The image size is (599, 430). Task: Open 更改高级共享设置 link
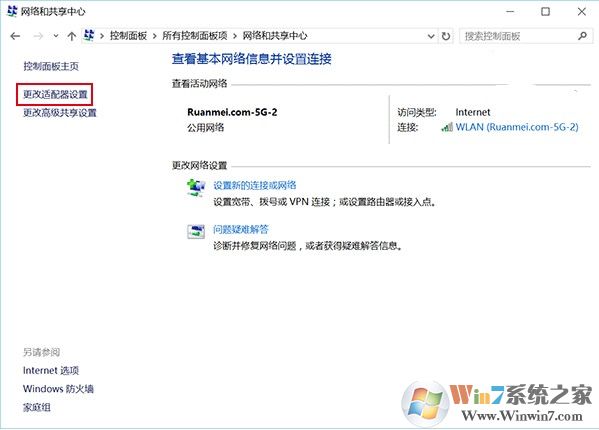tap(60, 113)
